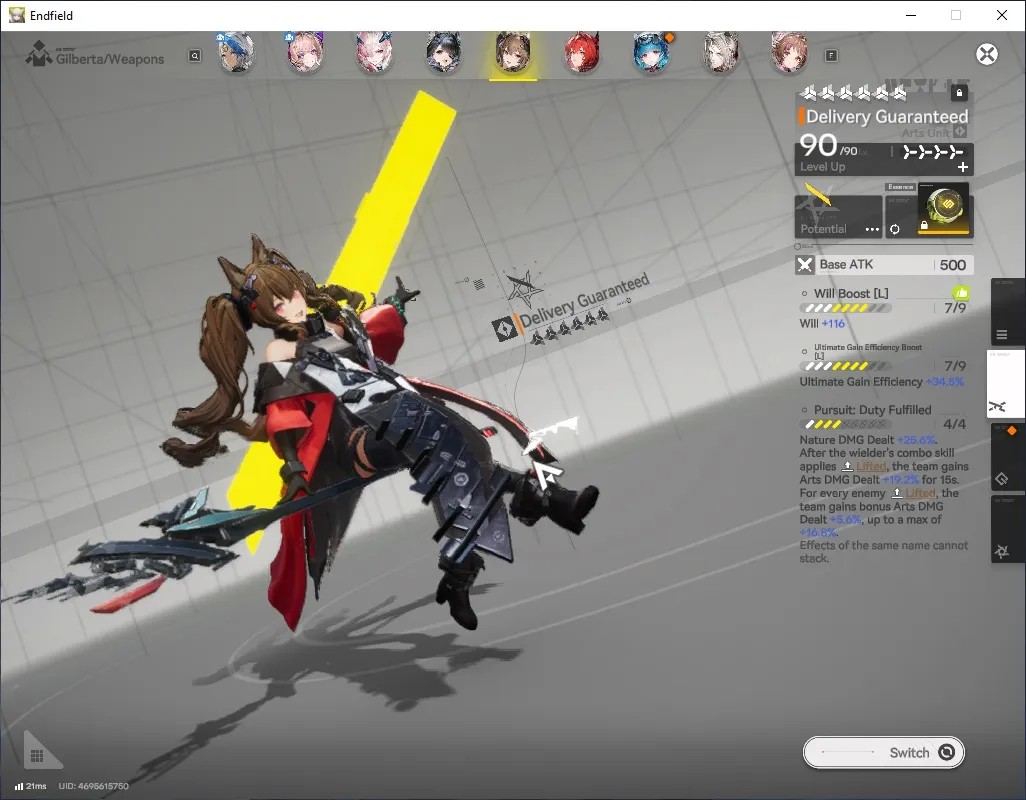Image resolution: width=1026 pixels, height=800 pixels.
Task: Open the locked Essence gem slot
Action: click(x=944, y=209)
